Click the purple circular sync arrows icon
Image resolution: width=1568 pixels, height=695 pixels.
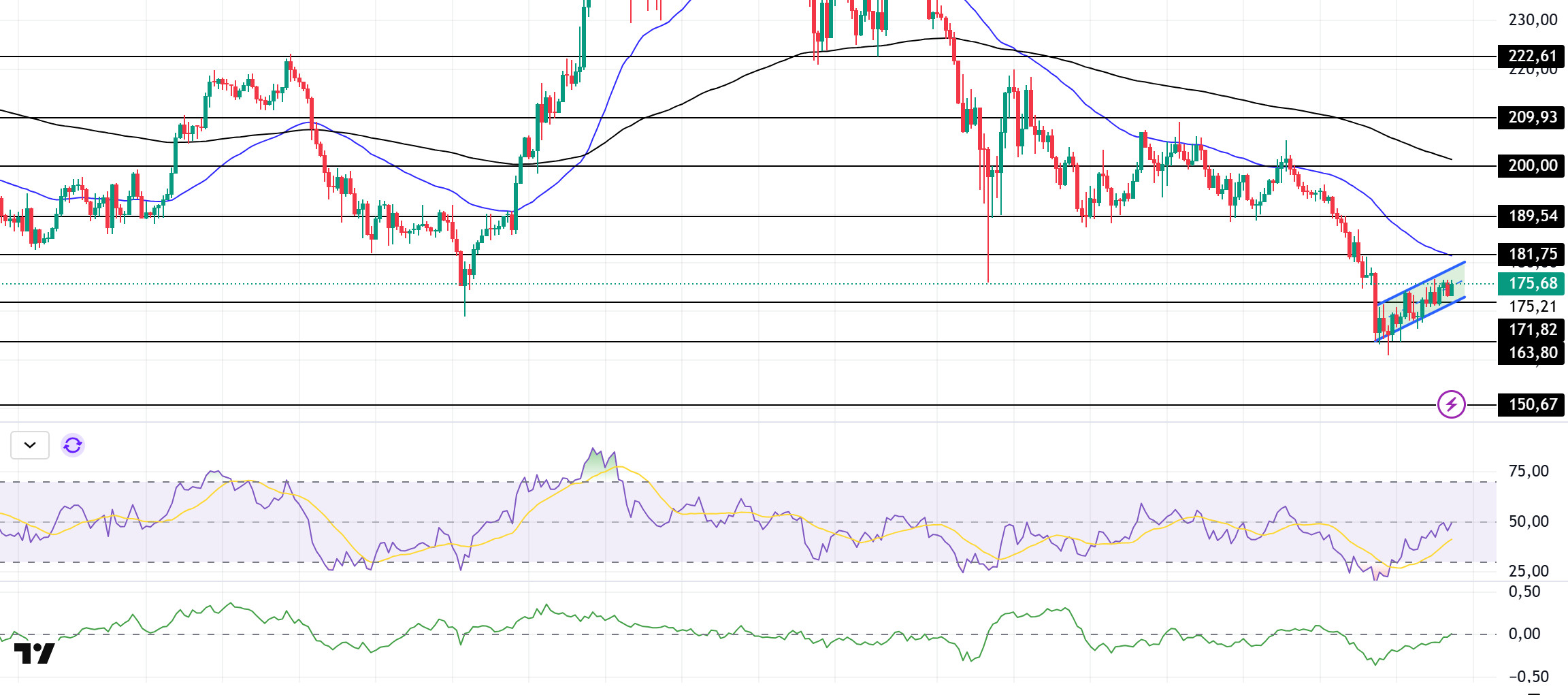[x=73, y=445]
